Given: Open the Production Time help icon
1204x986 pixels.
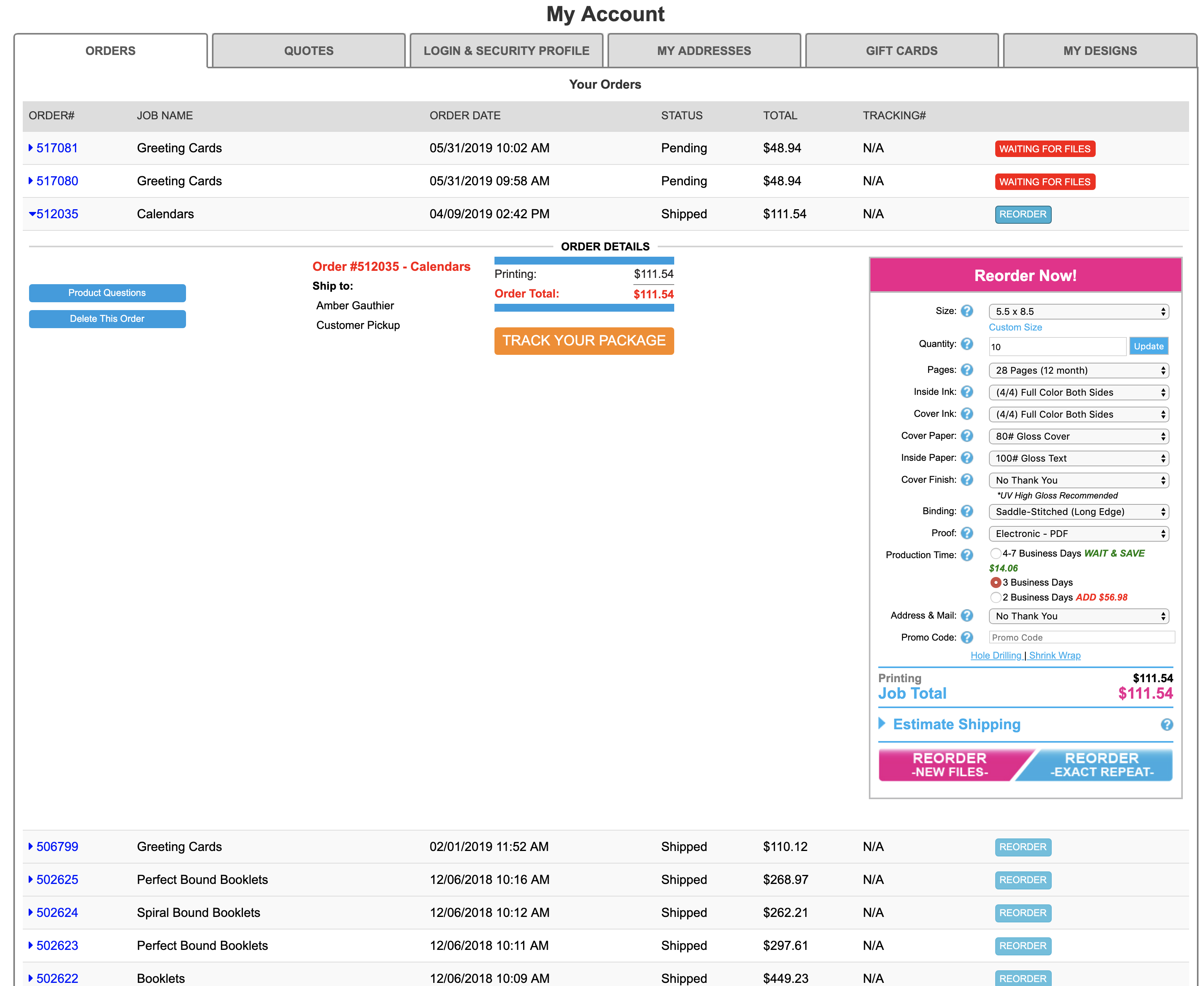Looking at the screenshot, I should click(967, 555).
